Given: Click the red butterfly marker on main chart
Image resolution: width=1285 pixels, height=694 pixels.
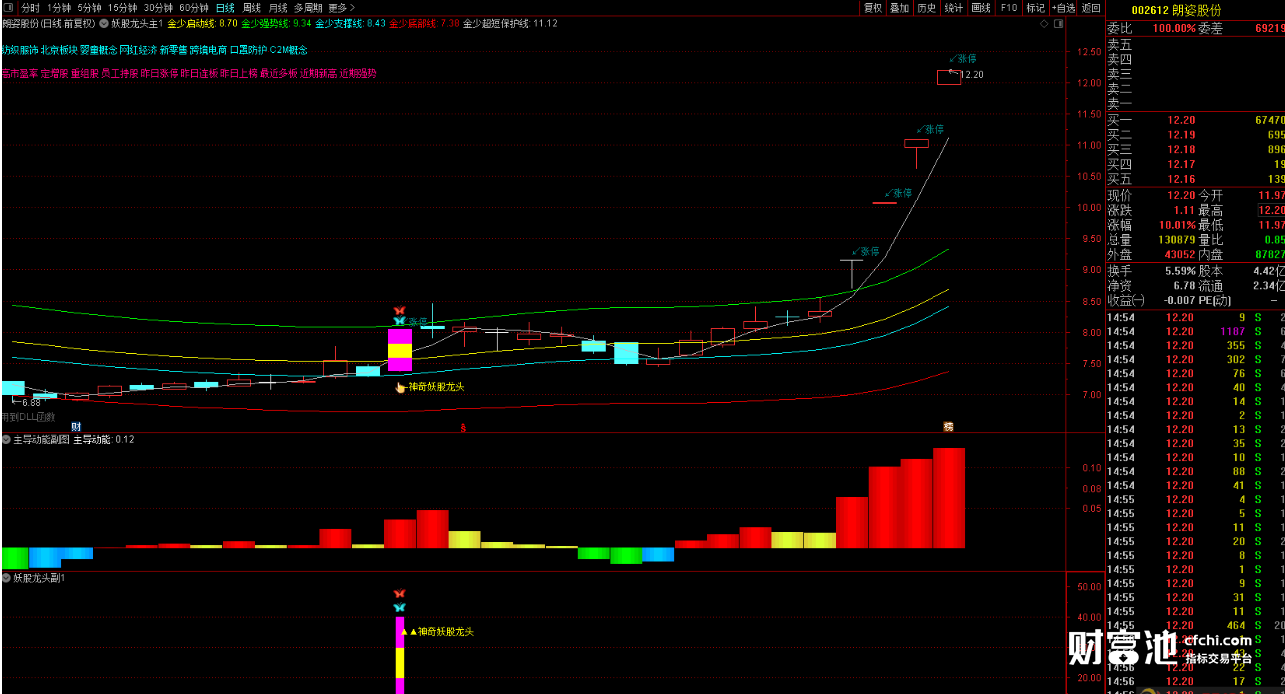Looking at the screenshot, I should pos(399,311).
